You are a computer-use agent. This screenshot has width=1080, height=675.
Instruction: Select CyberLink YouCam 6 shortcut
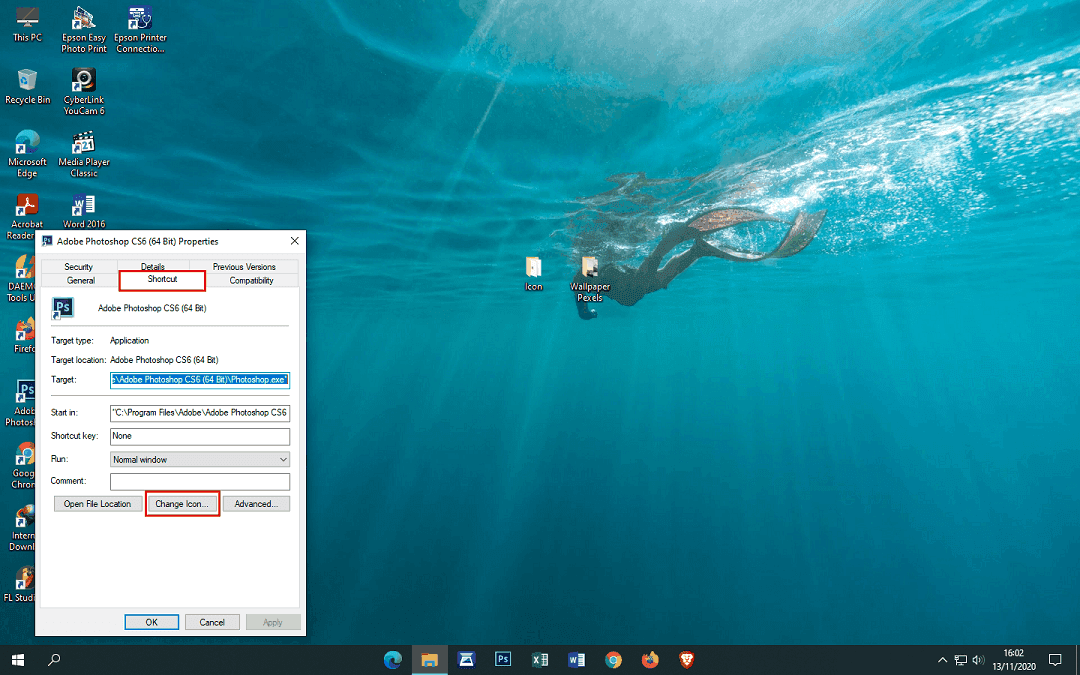(84, 91)
